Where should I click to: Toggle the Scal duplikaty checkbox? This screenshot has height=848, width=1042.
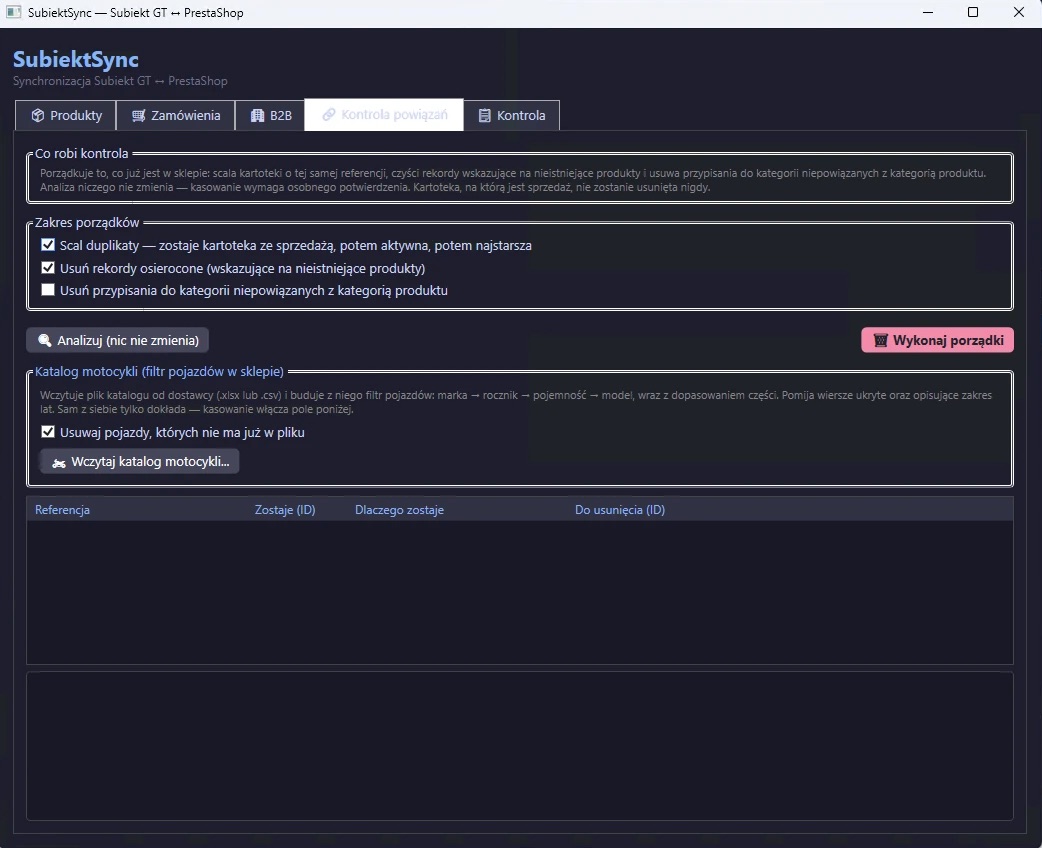48,245
